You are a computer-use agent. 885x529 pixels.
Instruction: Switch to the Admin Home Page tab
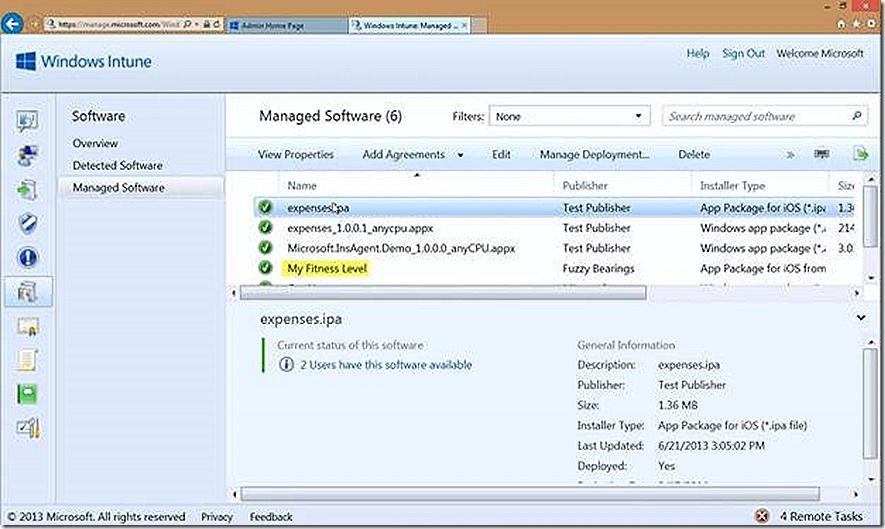point(288,25)
